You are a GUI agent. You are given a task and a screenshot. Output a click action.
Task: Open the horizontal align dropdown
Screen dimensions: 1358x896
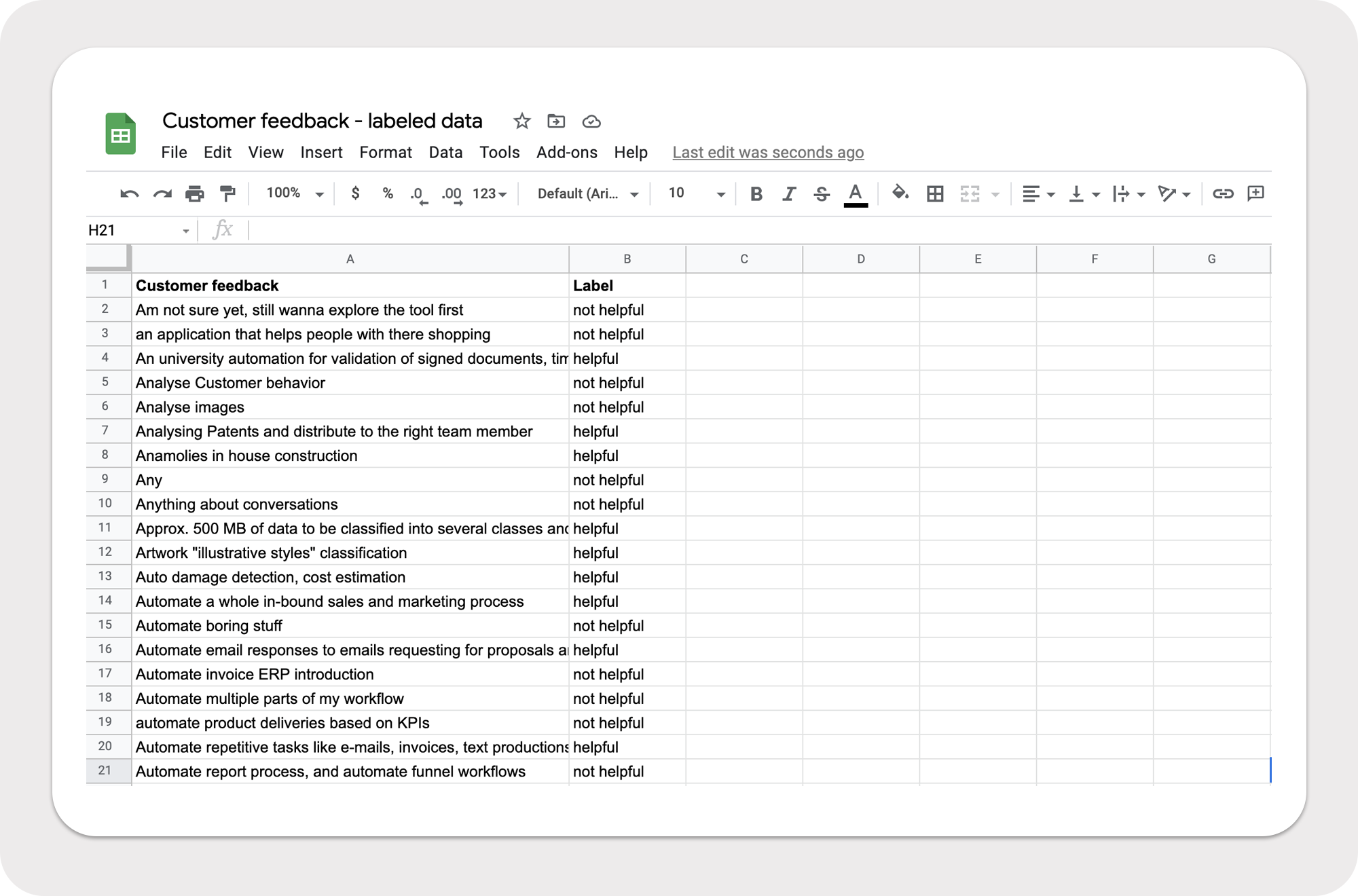1038,194
